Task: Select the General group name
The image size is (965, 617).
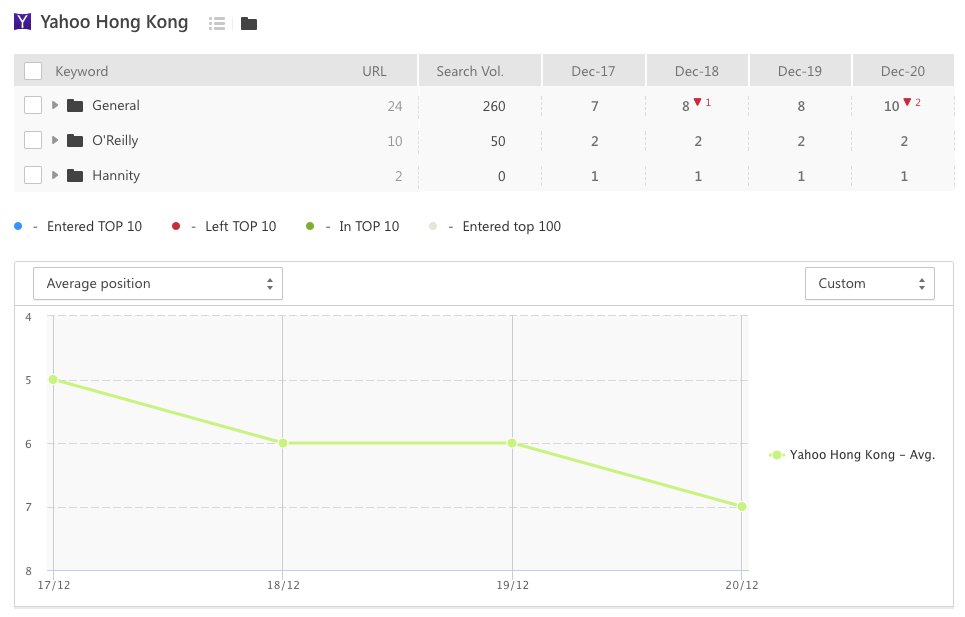Action: click(116, 106)
